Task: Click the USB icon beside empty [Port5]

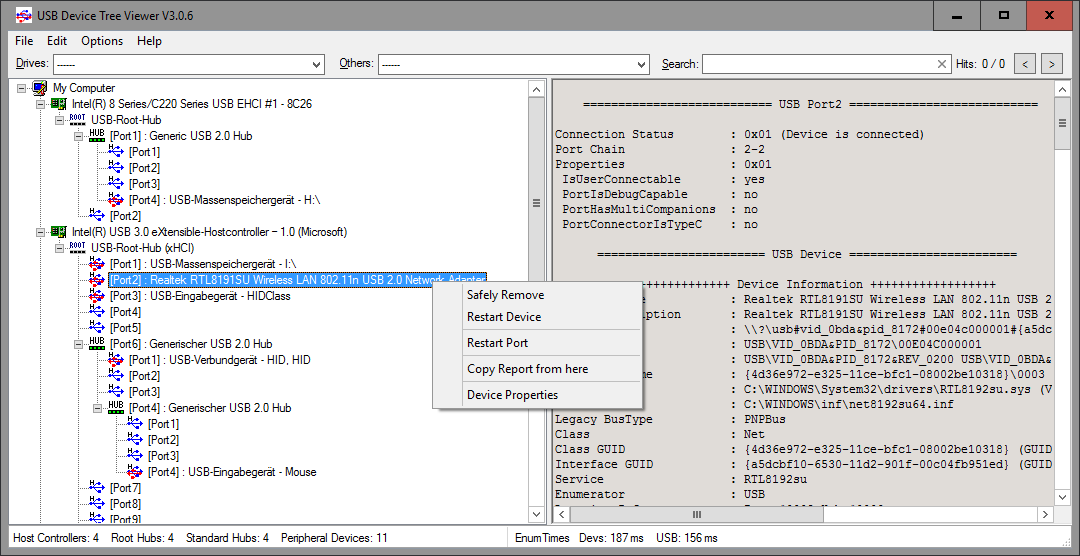Action: (97, 327)
